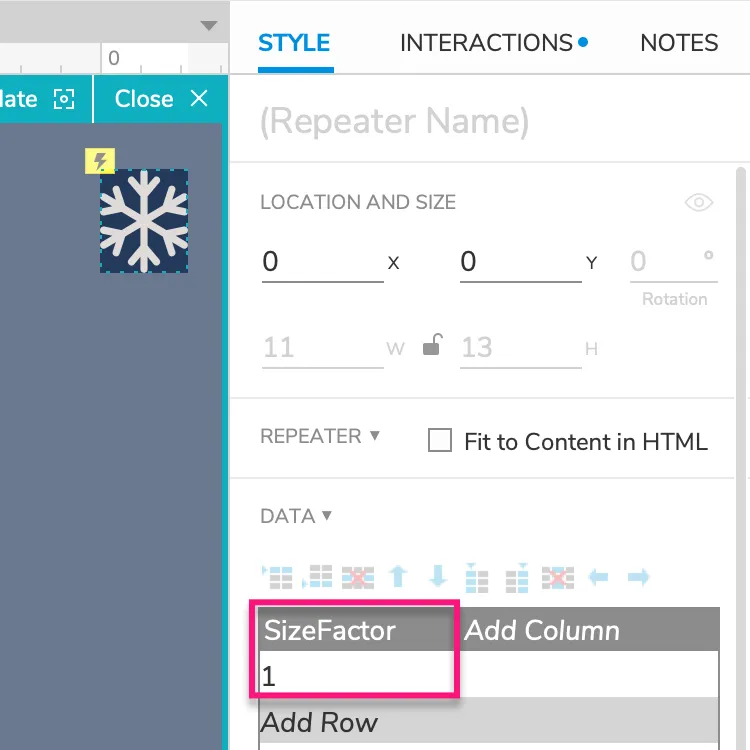Viewport: 750px width, 750px height.
Task: Click the delete row icon
Action: coord(357,577)
